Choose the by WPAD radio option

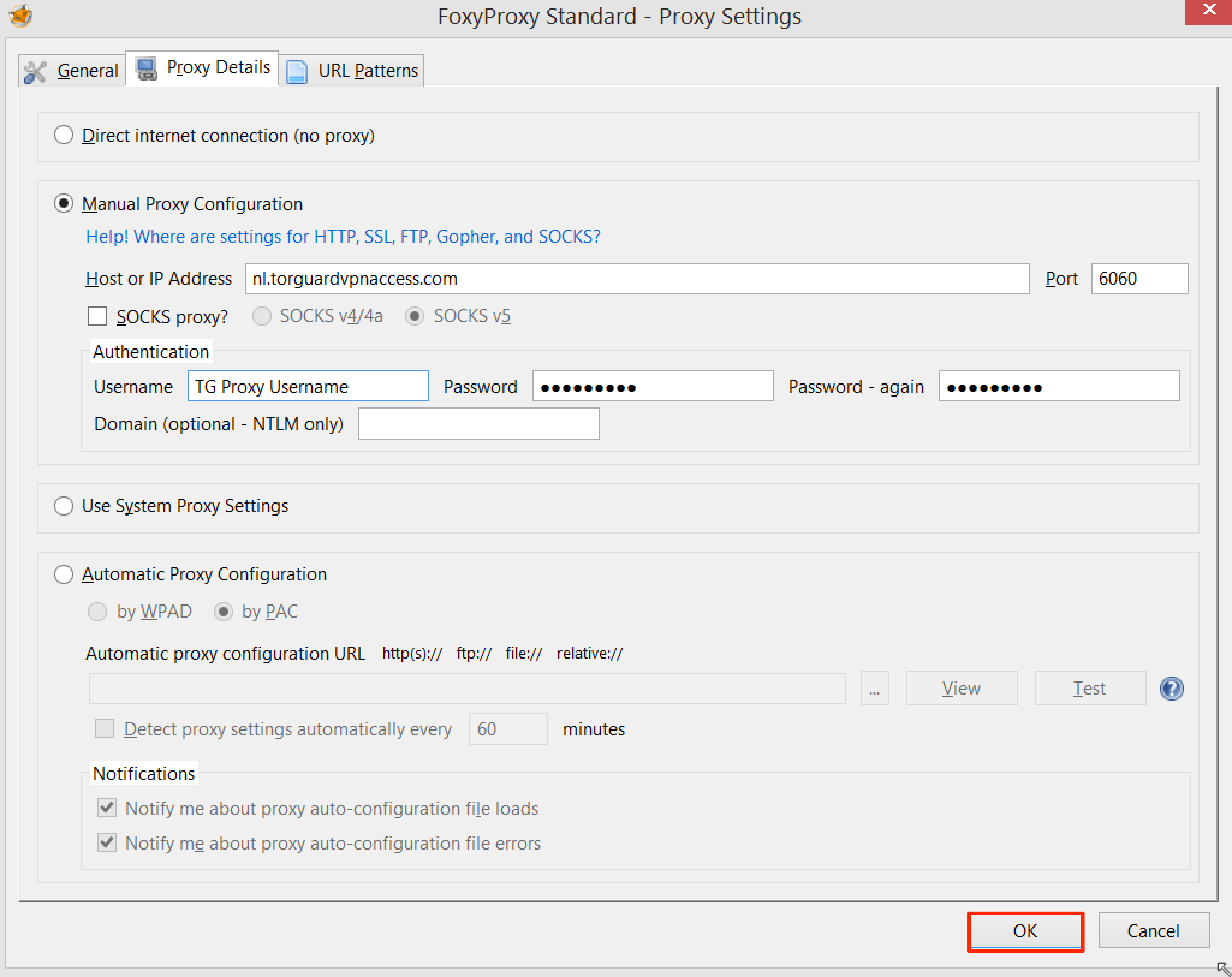pos(97,612)
